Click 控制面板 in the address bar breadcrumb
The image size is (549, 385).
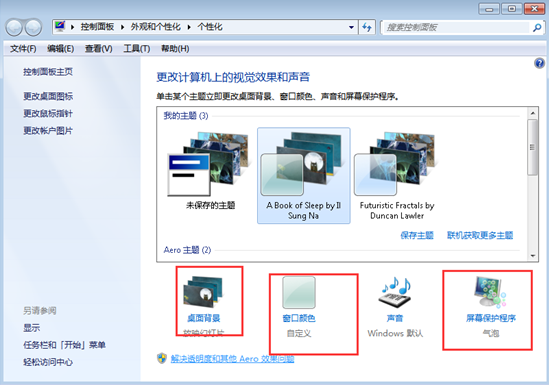point(97,27)
